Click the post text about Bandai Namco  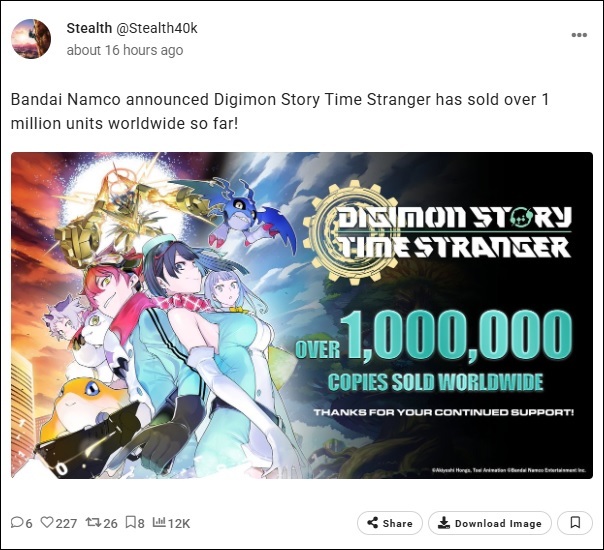[x=280, y=111]
